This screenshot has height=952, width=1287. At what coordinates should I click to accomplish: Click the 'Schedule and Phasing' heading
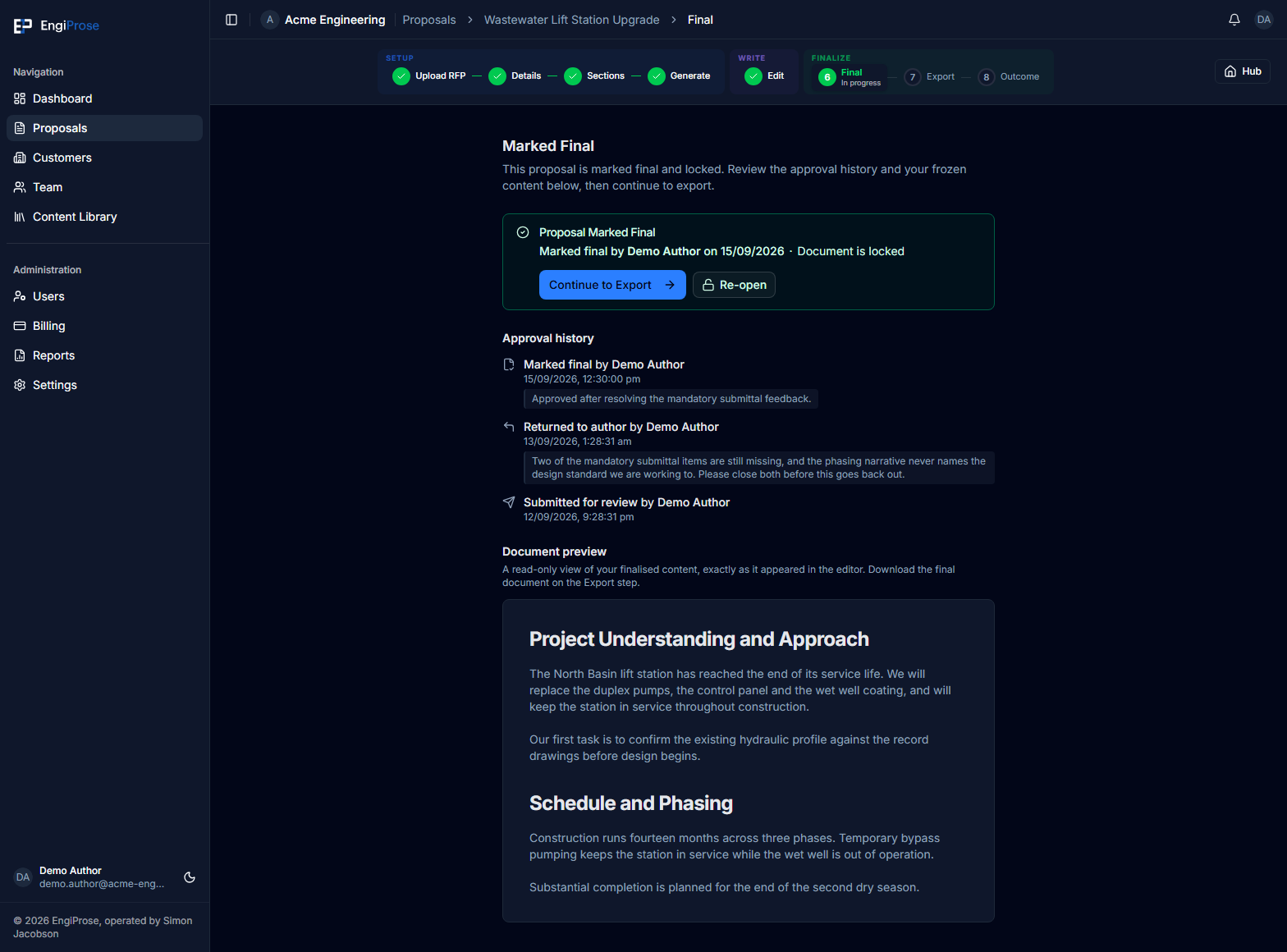(x=631, y=803)
